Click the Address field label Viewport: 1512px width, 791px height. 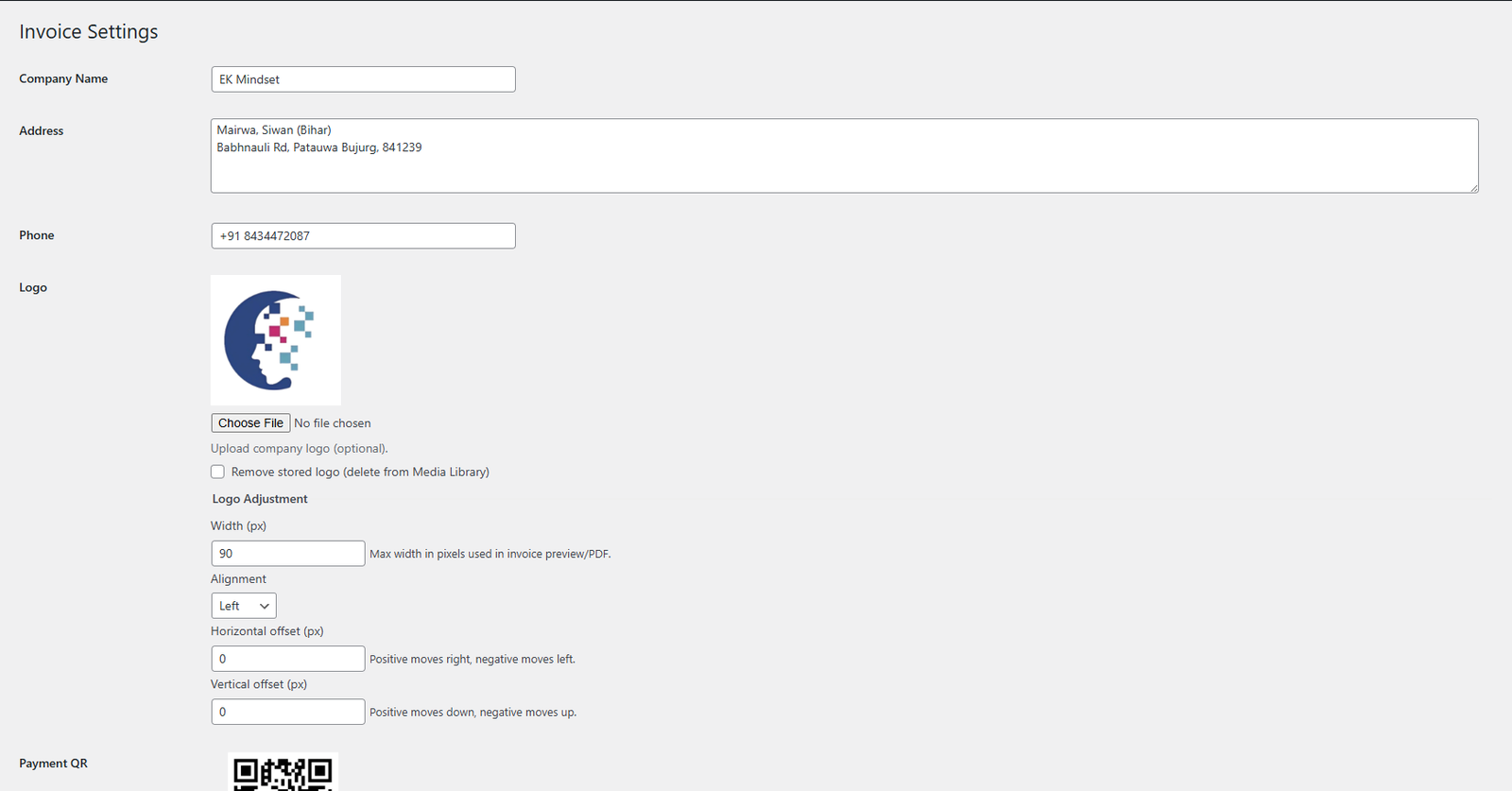click(x=42, y=131)
